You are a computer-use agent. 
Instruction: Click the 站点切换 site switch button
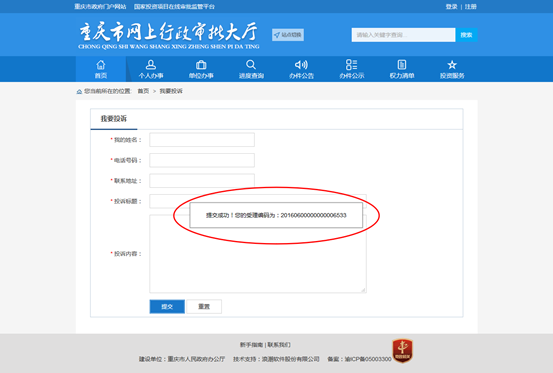point(288,35)
